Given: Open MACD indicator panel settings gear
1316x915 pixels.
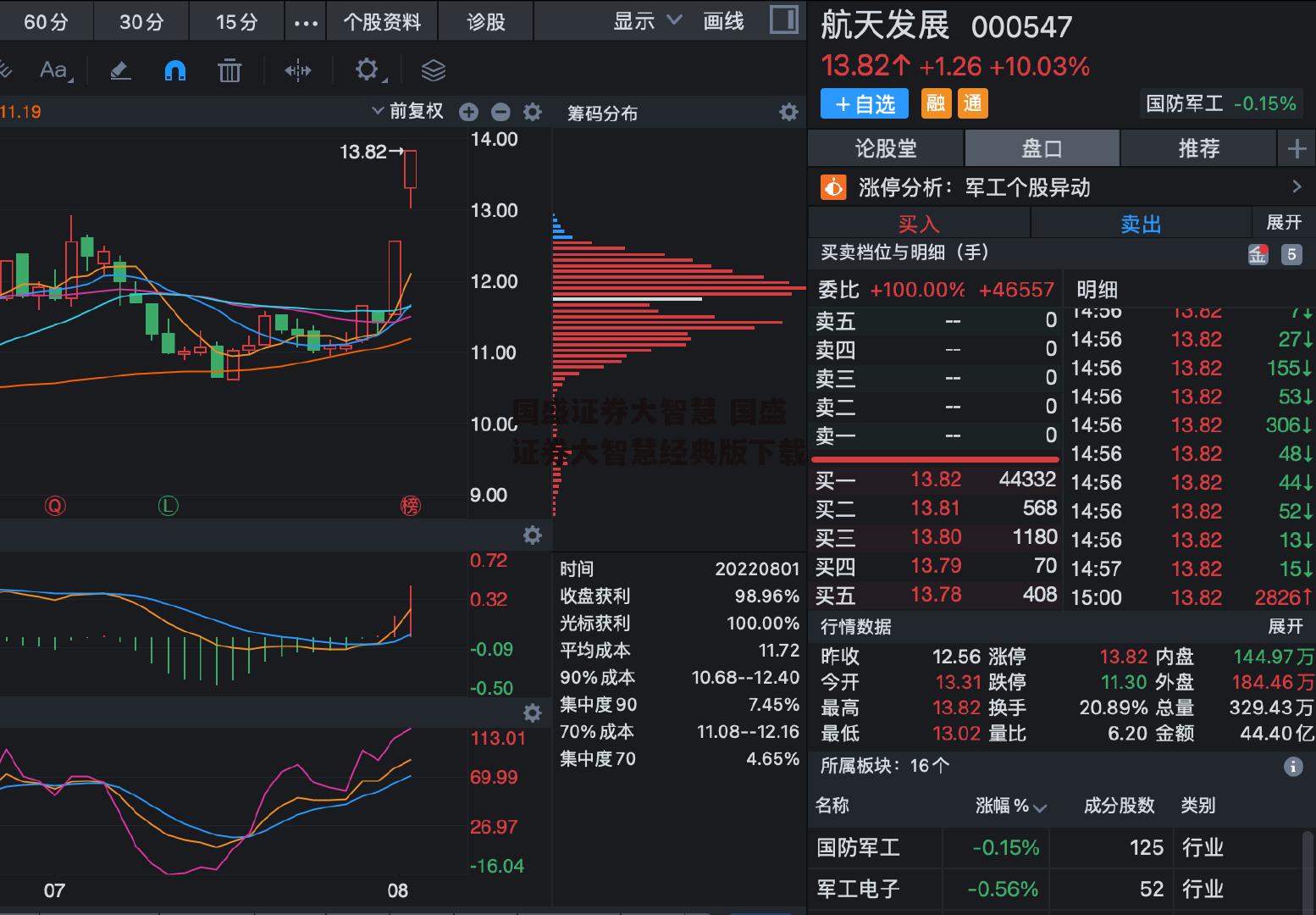Looking at the screenshot, I should [x=532, y=535].
